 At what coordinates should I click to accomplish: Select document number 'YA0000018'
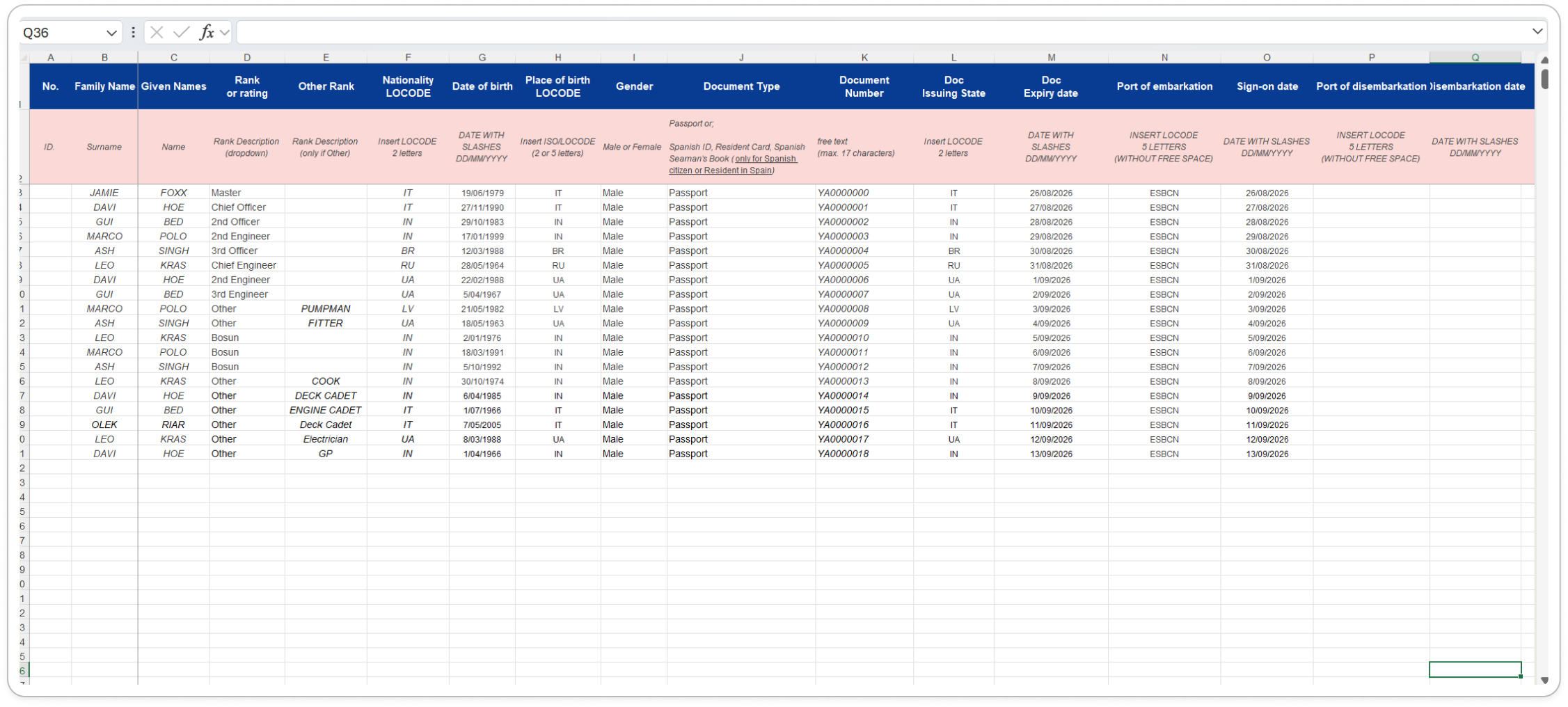864,454
